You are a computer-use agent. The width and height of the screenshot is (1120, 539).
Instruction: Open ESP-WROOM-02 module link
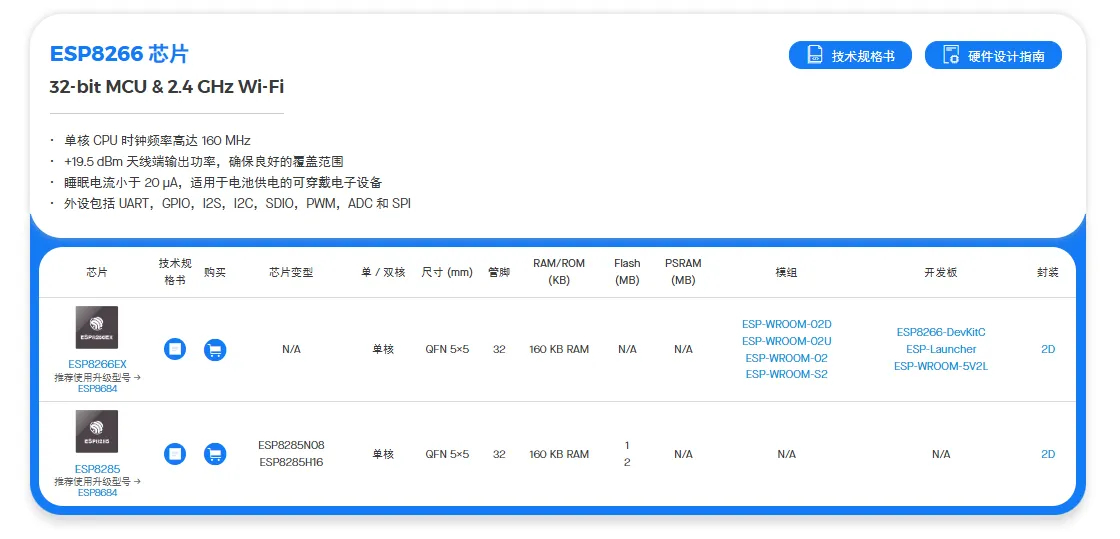[x=786, y=358]
